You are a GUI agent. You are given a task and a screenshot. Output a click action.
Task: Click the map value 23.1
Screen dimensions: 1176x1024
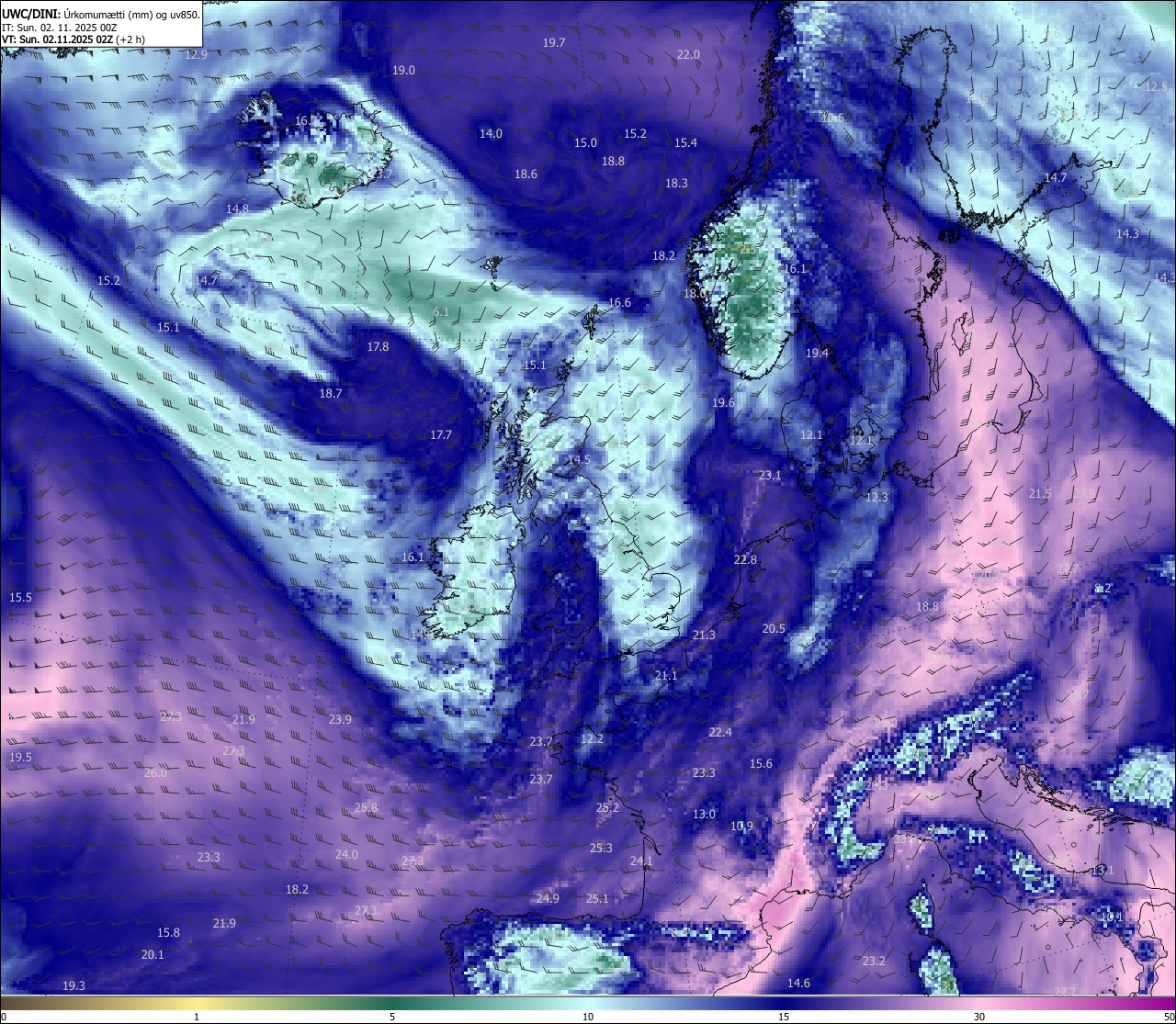pyautogui.click(x=770, y=476)
